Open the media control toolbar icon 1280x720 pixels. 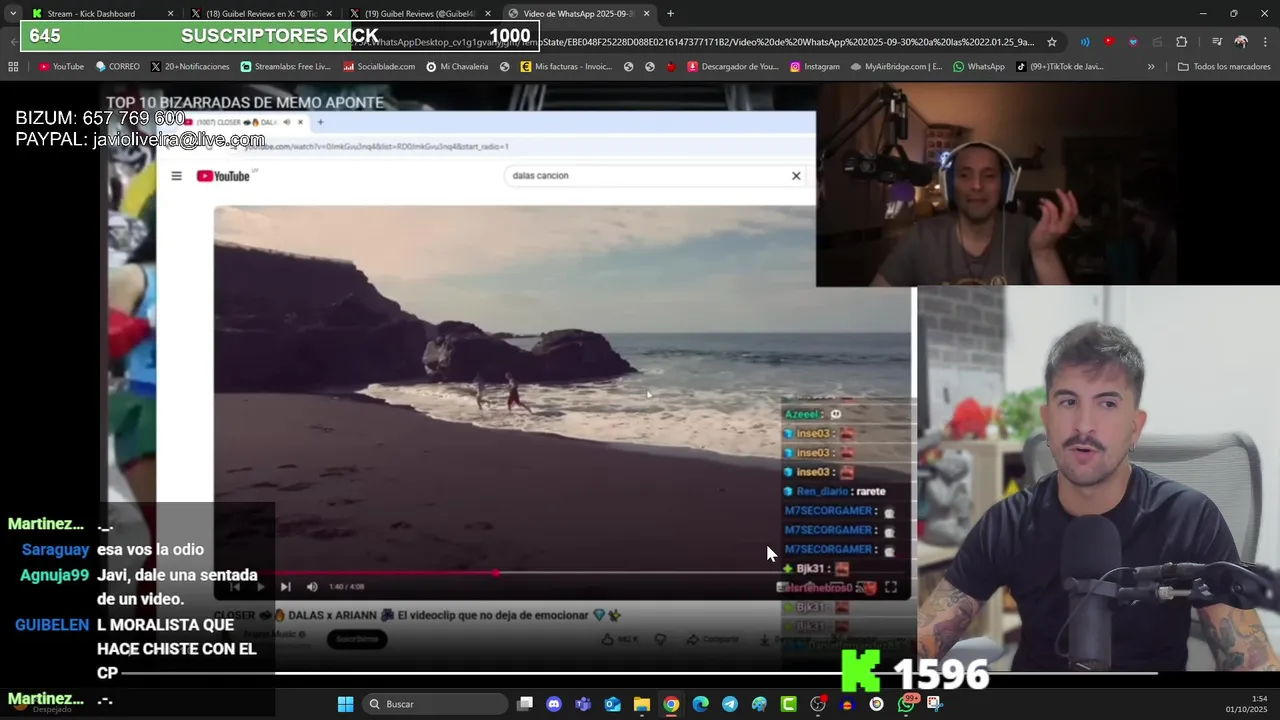1217,42
